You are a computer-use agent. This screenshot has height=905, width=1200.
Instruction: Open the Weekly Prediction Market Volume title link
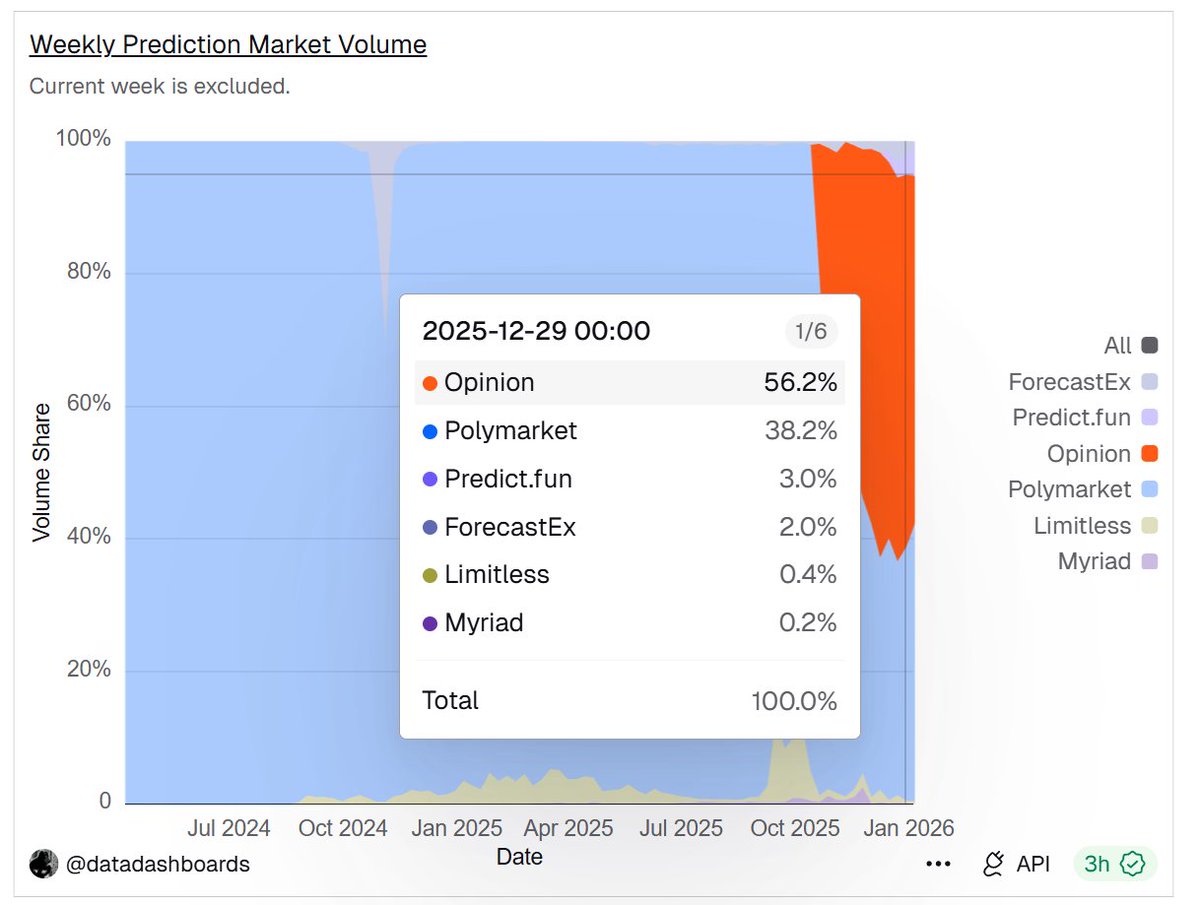(228, 45)
